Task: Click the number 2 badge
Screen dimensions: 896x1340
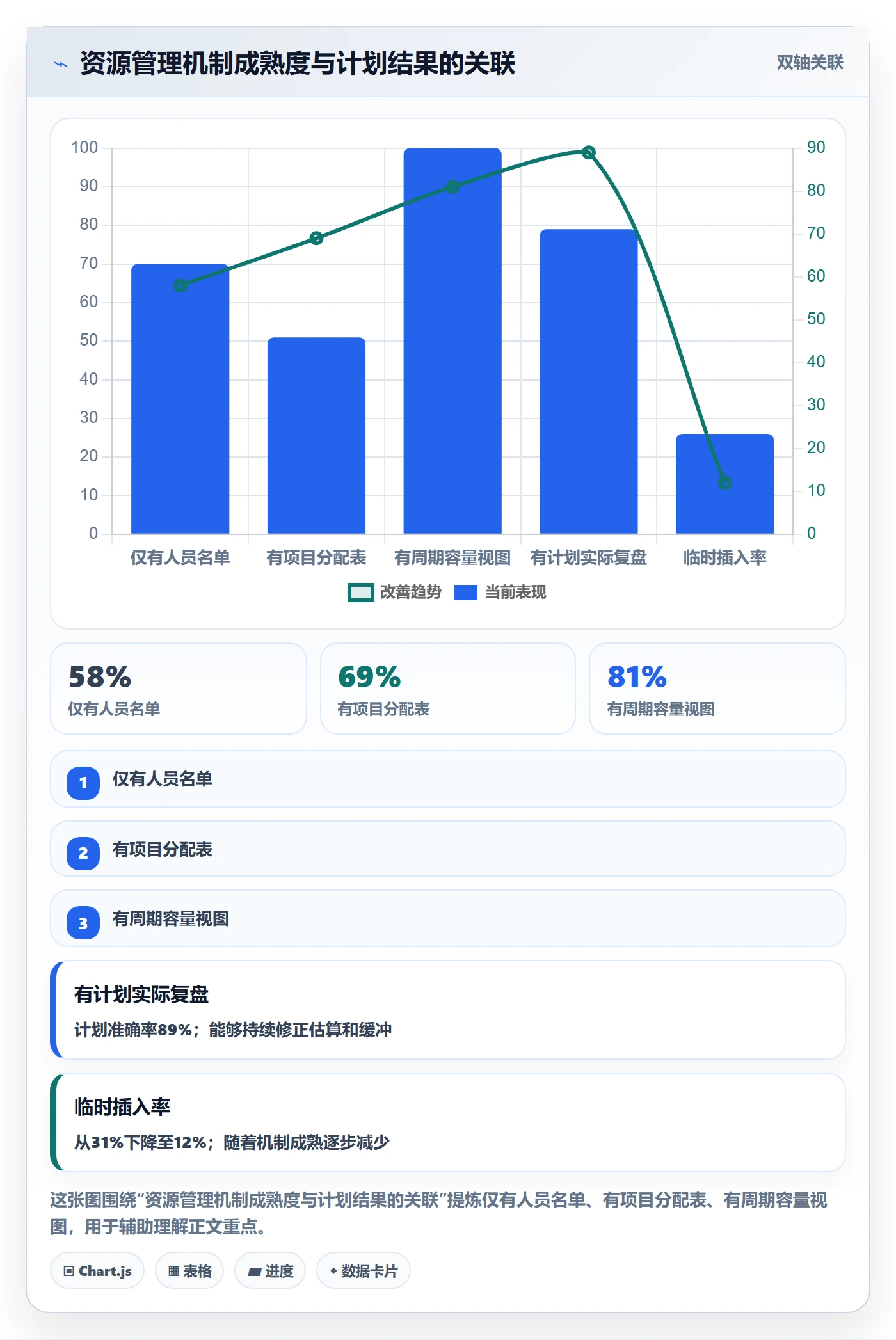Action: pyautogui.click(x=83, y=853)
